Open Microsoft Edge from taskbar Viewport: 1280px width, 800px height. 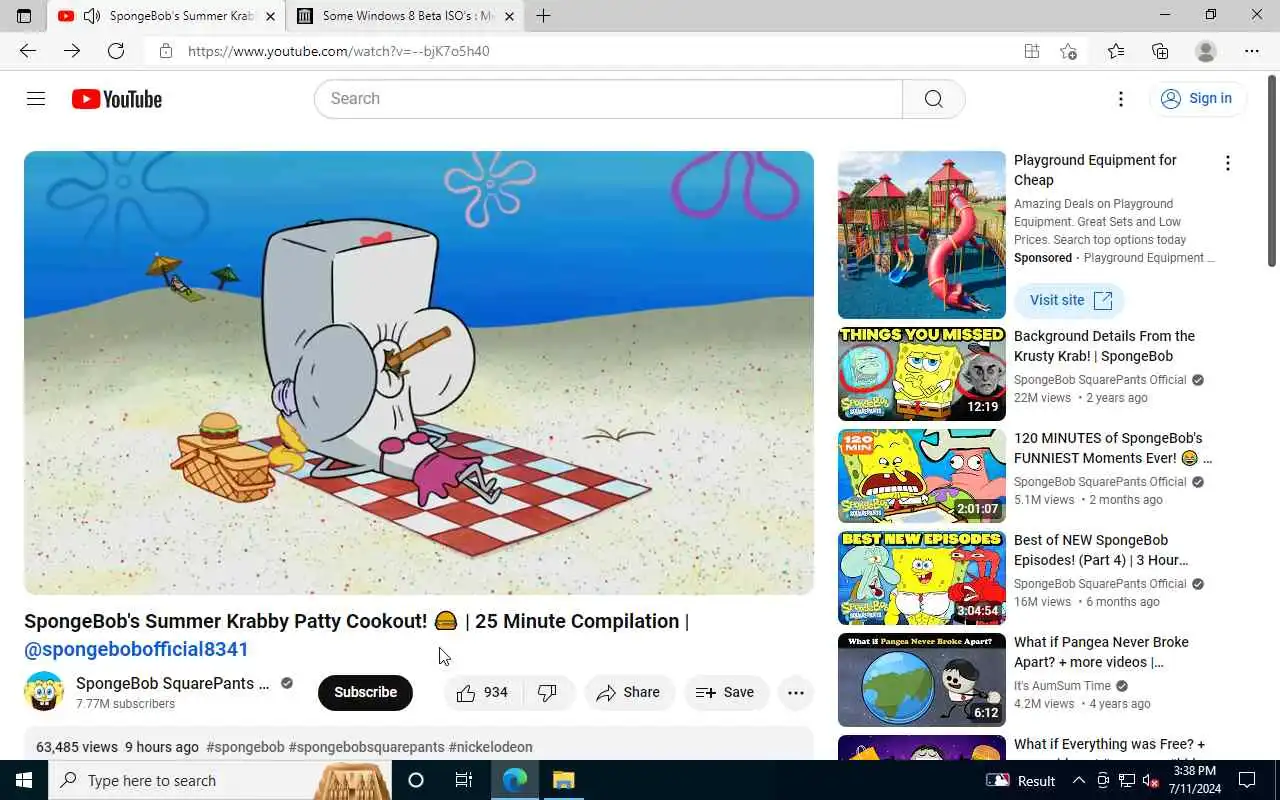[x=515, y=780]
